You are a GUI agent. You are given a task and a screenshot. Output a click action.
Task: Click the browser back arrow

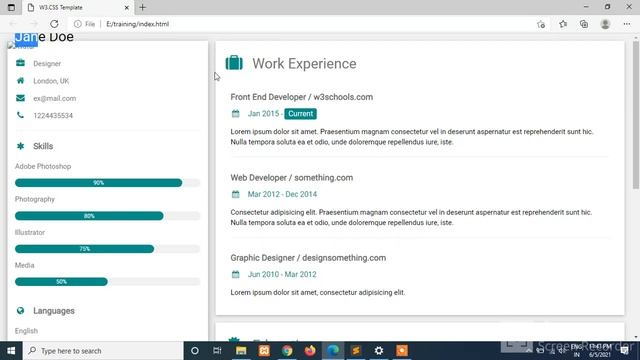click(13, 24)
